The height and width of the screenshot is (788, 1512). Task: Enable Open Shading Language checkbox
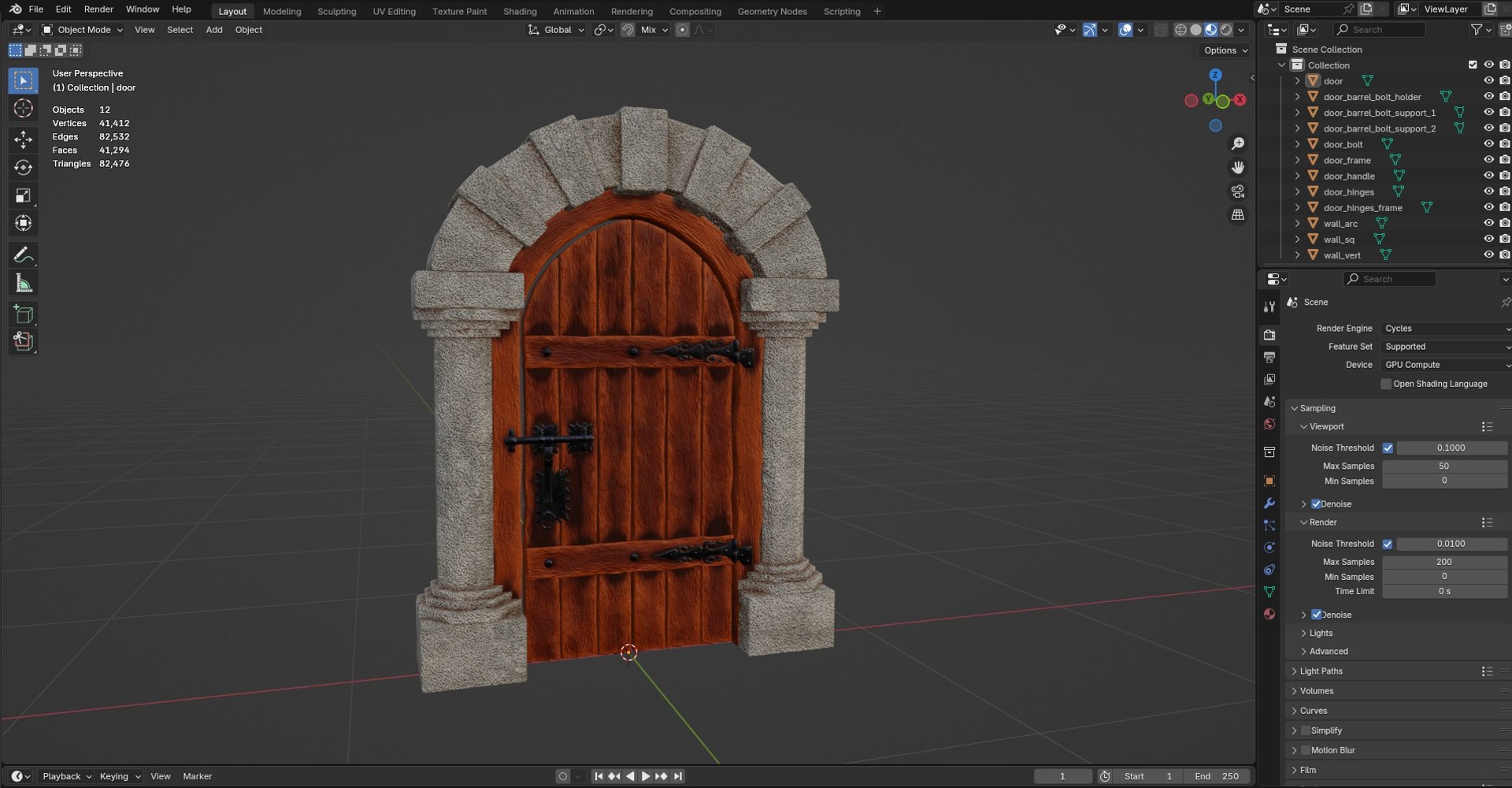[x=1386, y=384]
